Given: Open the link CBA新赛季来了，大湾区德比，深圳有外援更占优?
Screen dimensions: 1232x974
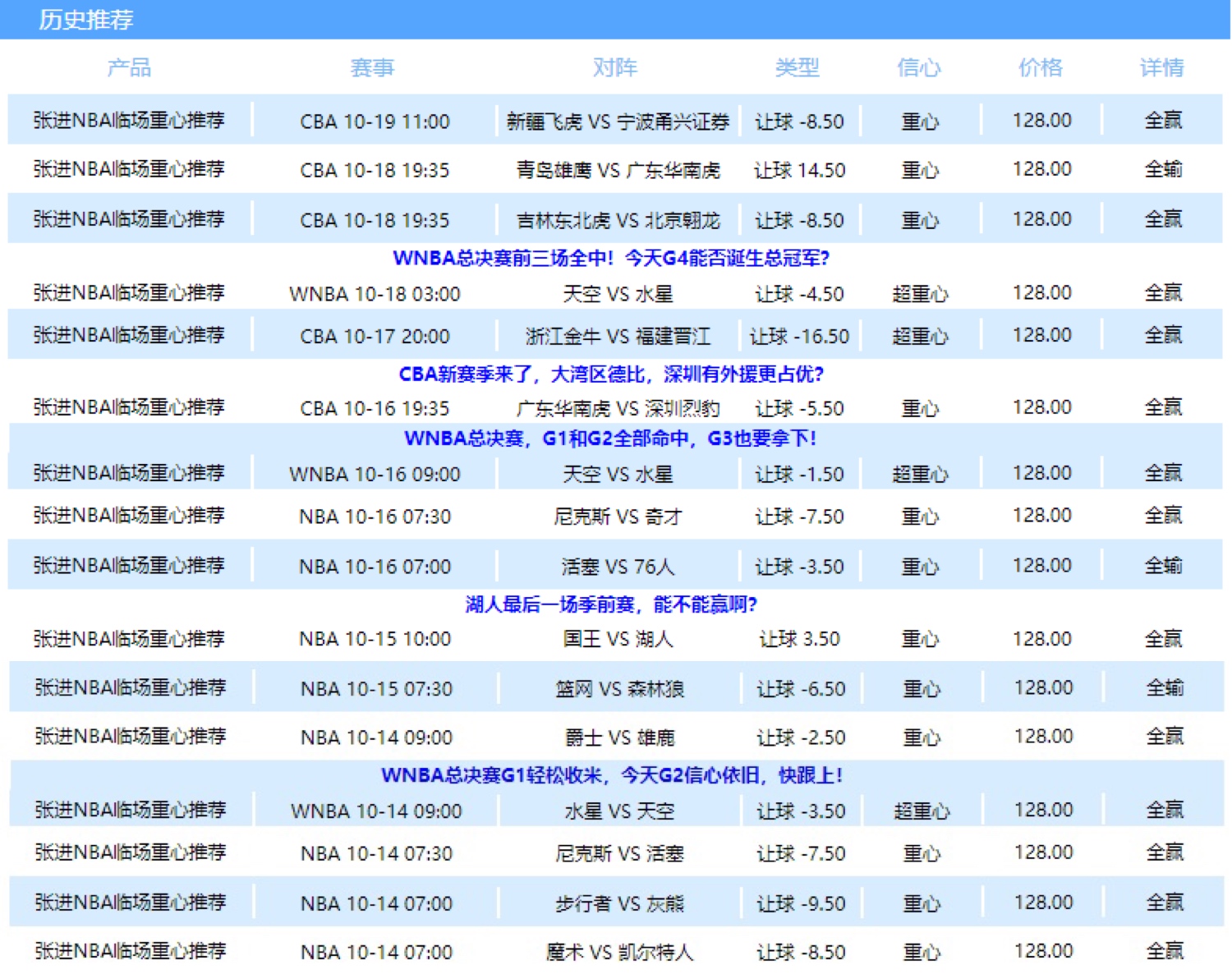Looking at the screenshot, I should pos(611,374).
